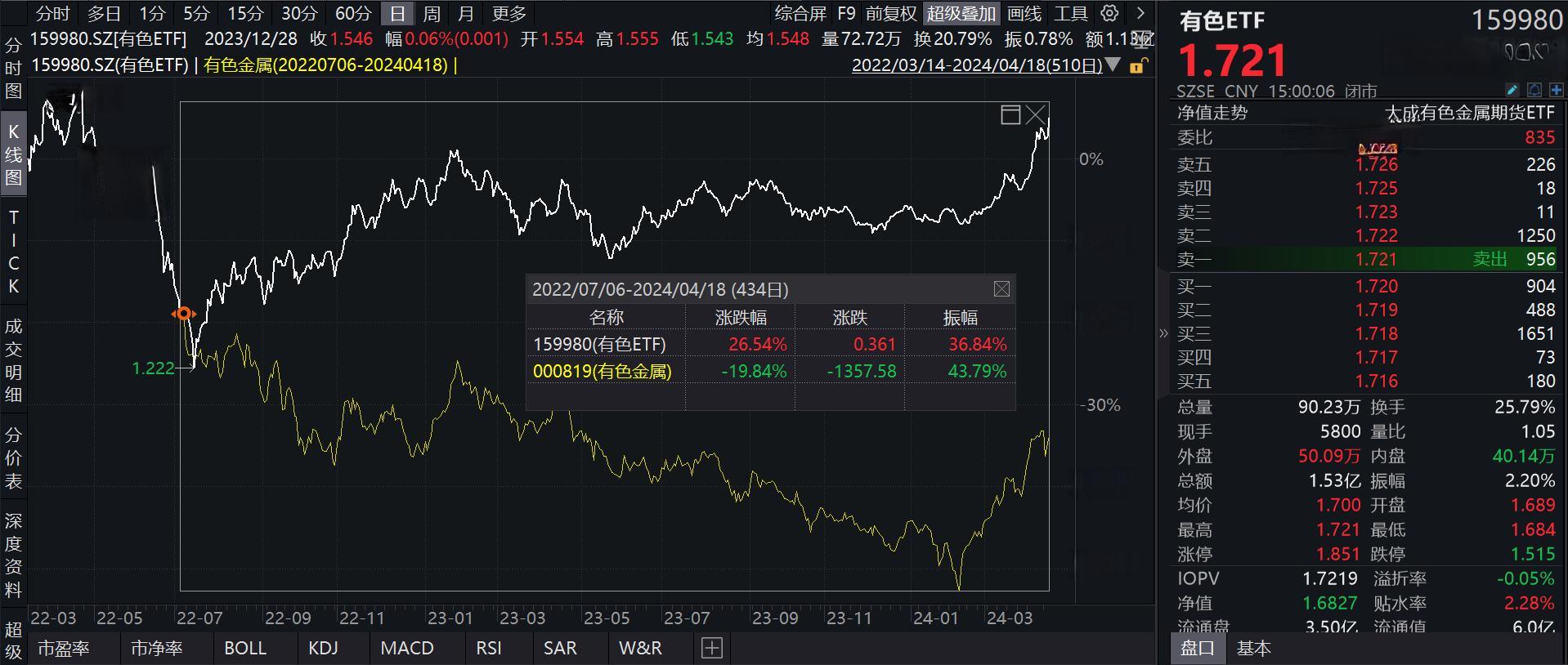Expand the date range dropdown triangle
The width and height of the screenshot is (1568, 665).
1113,65
